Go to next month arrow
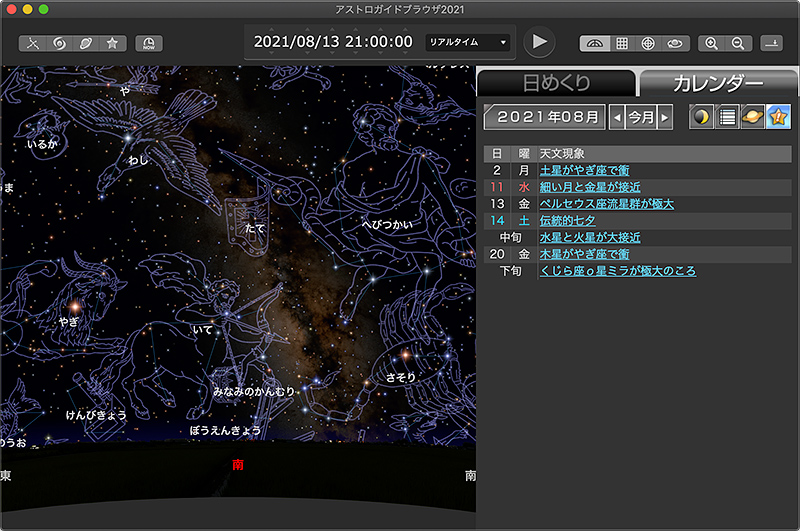Screen dimensions: 800x531 click(x=665, y=118)
